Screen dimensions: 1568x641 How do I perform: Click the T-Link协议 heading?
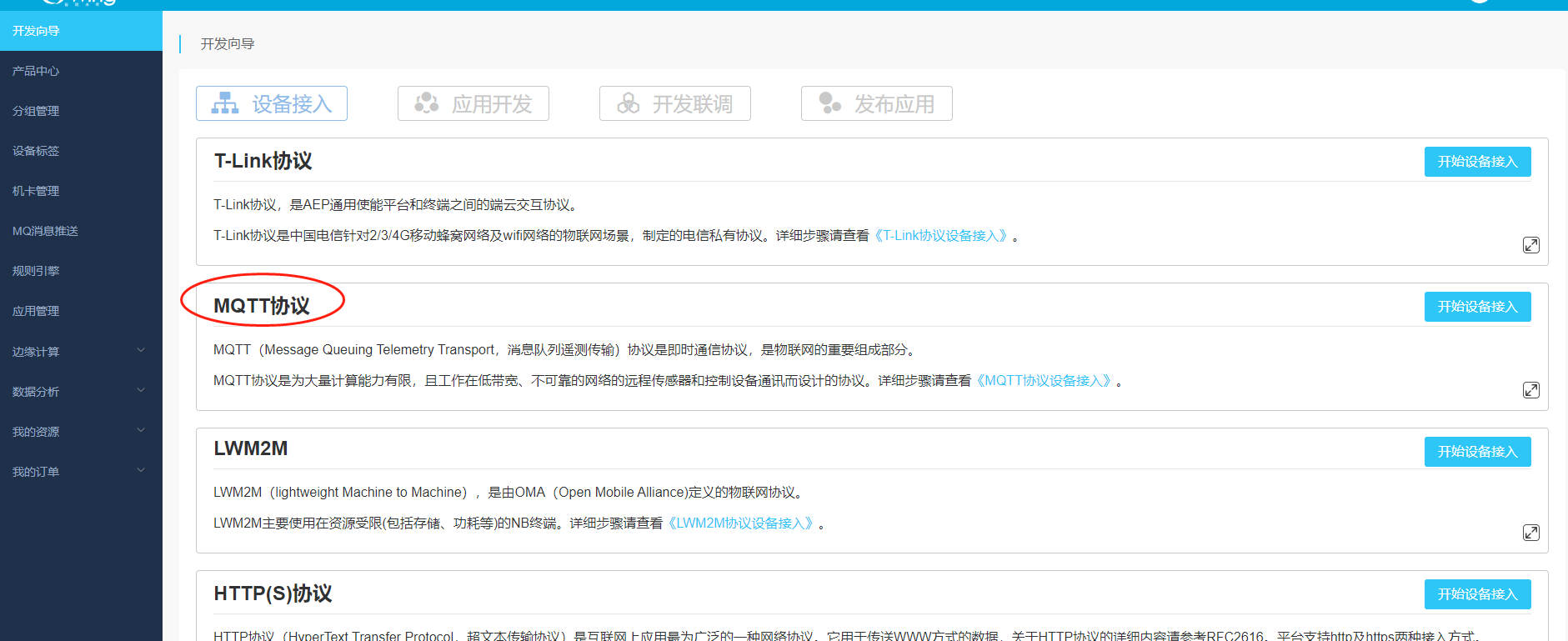click(x=263, y=161)
